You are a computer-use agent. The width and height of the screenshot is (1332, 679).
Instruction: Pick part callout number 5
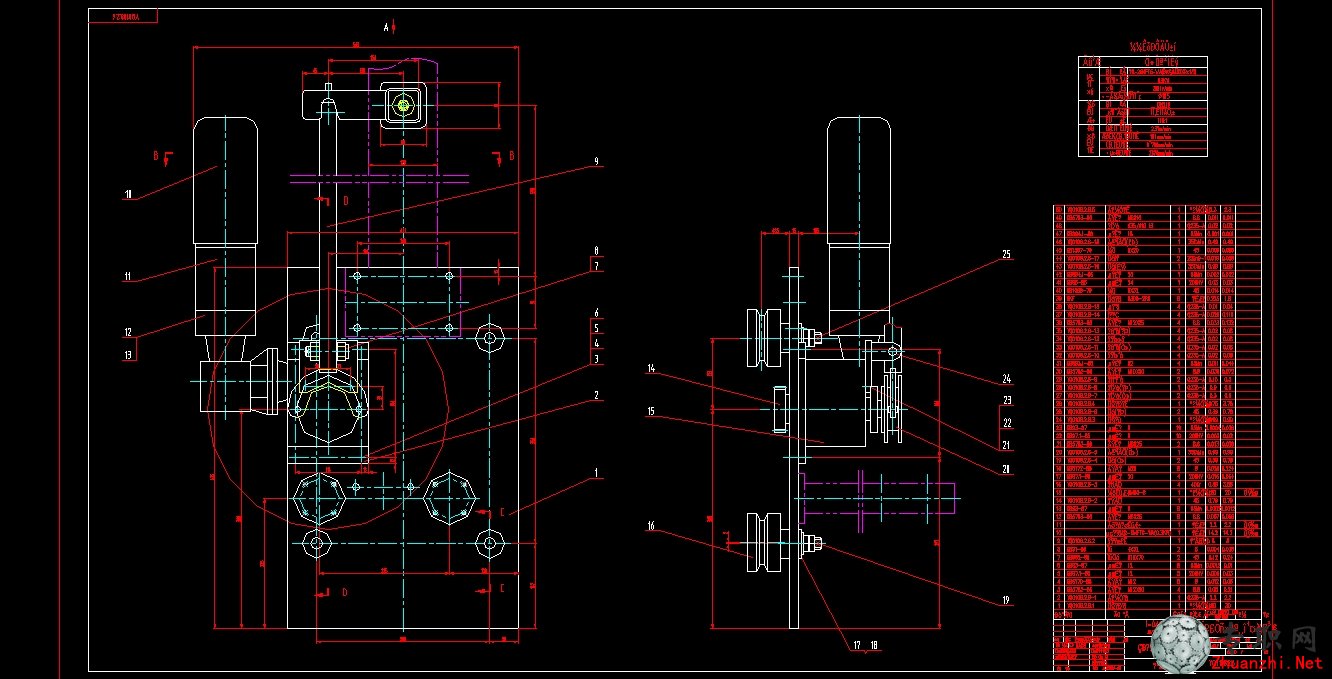596,328
